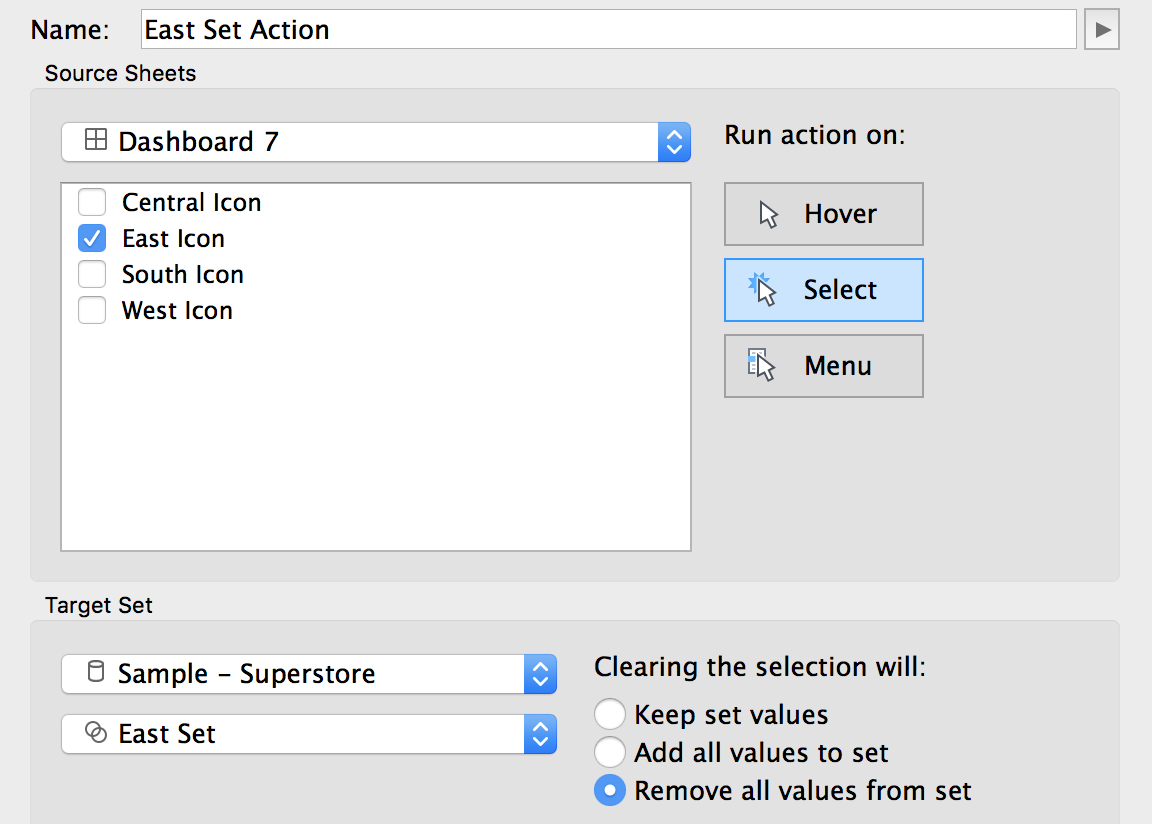Click the Select cursor-burst icon
The image size is (1152, 824).
click(x=762, y=289)
